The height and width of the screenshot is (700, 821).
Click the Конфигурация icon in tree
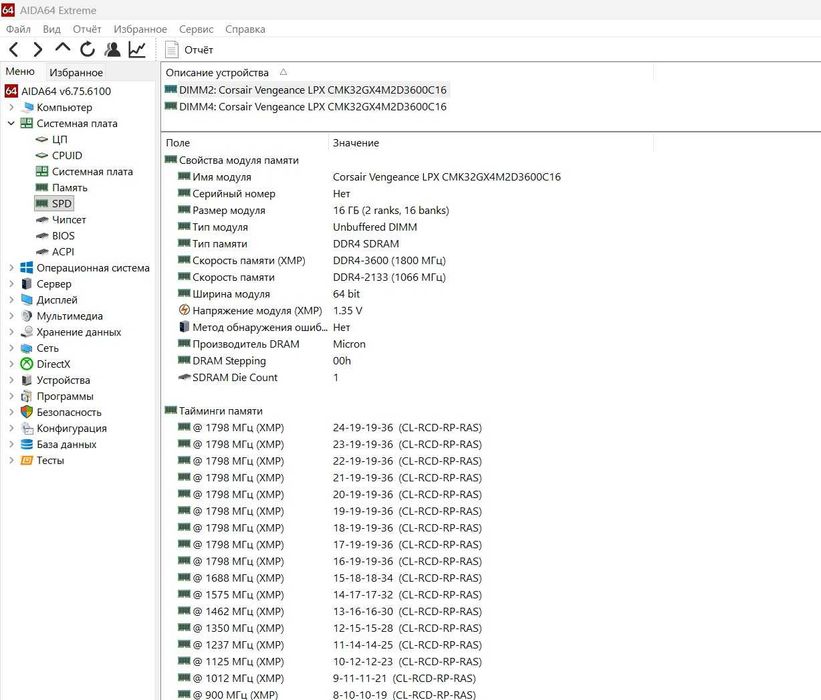click(x=27, y=428)
